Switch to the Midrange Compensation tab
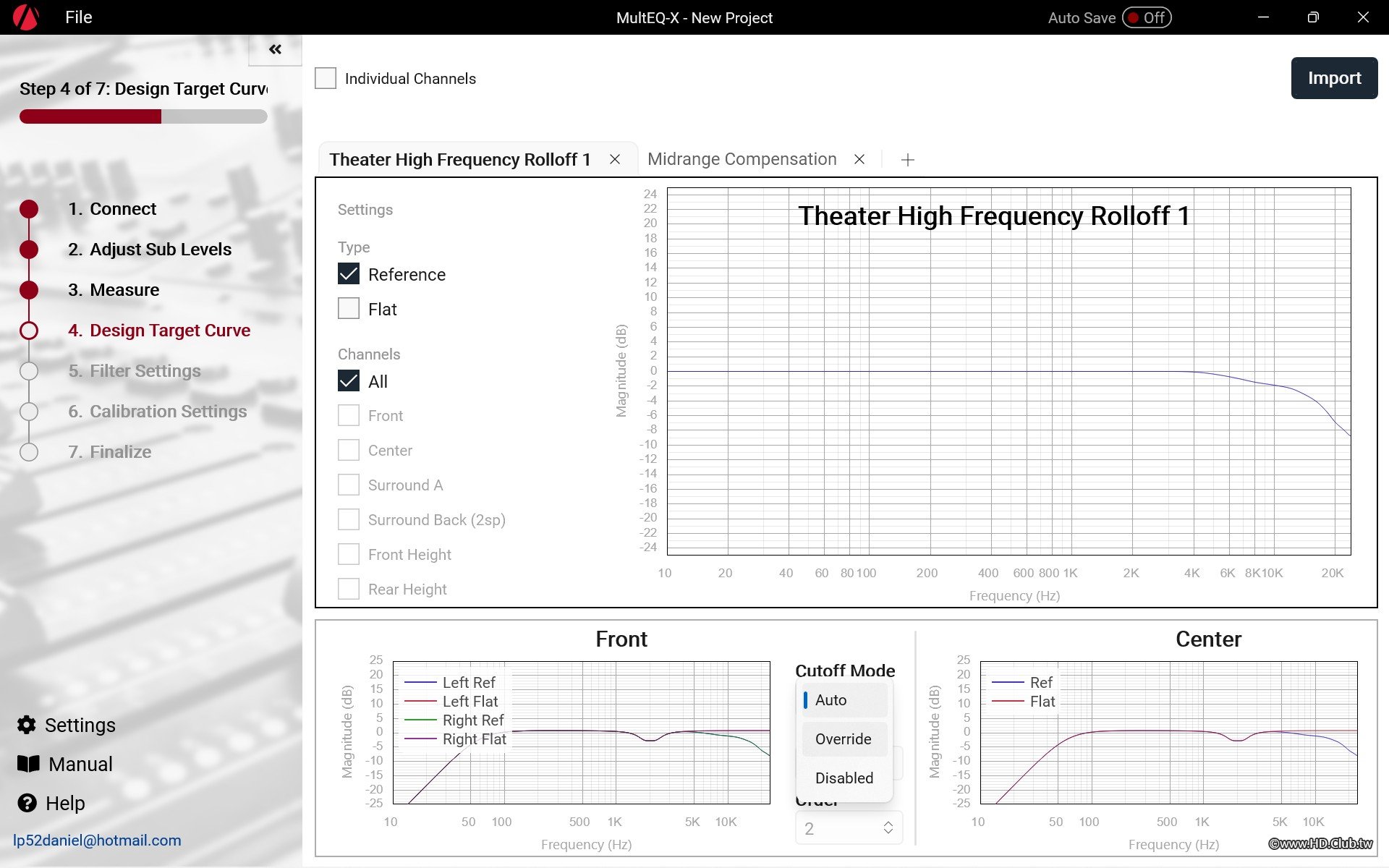1389x868 pixels. [742, 159]
